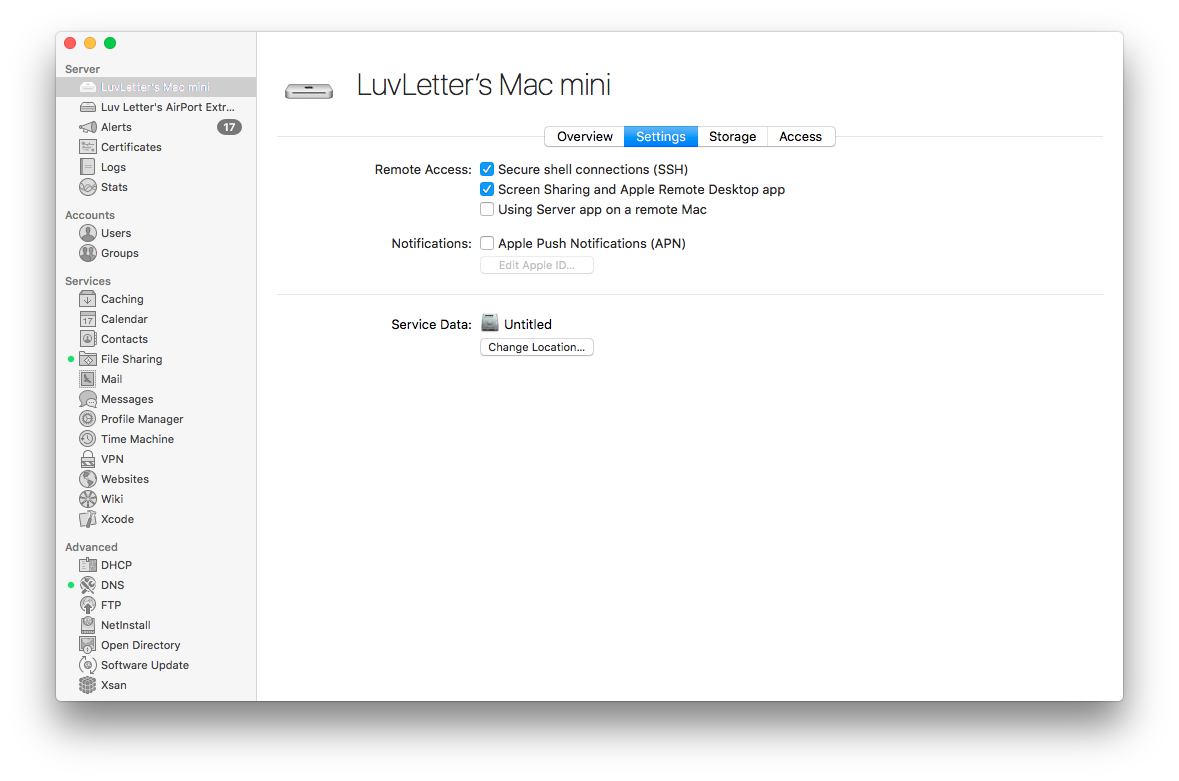Click the Untitled volume name
Screen dimensions: 1179x781
coord(528,325)
